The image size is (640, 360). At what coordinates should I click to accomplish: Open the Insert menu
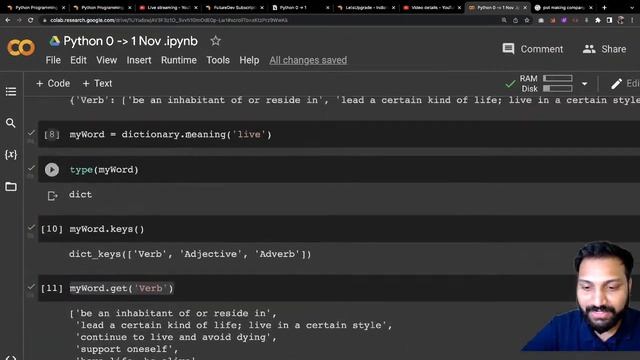click(139, 60)
